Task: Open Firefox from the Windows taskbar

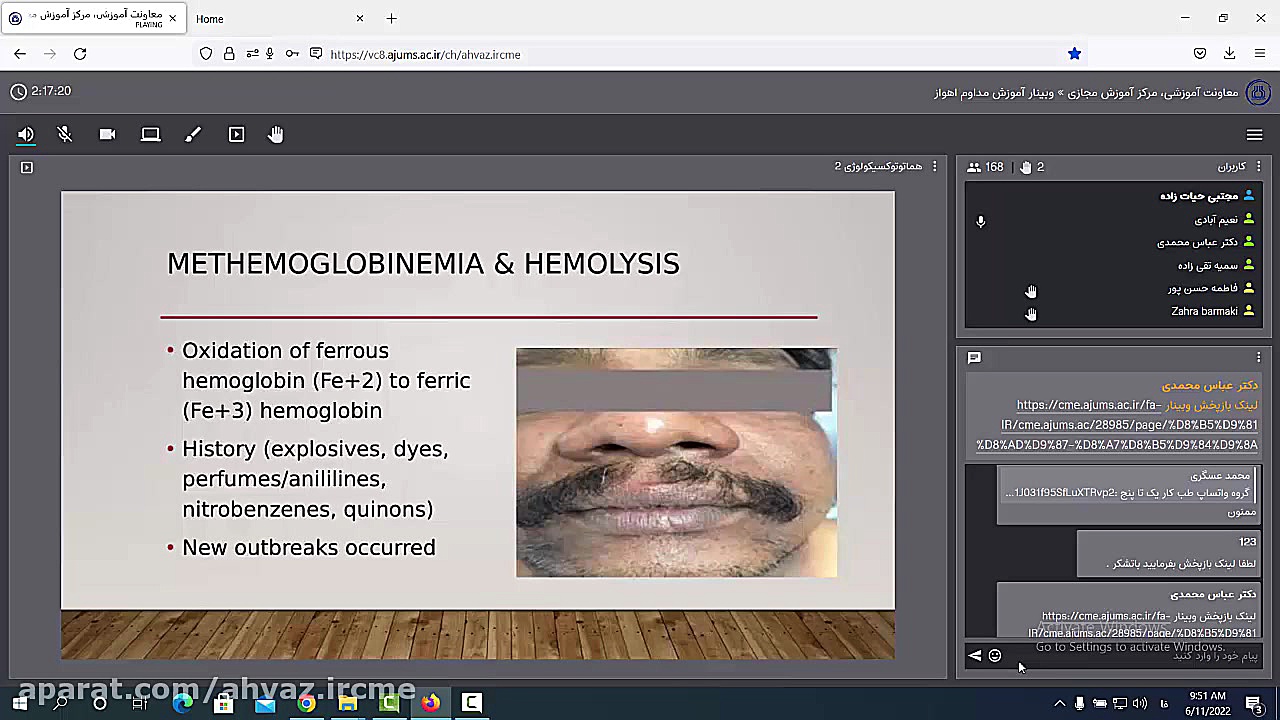Action: [430, 703]
